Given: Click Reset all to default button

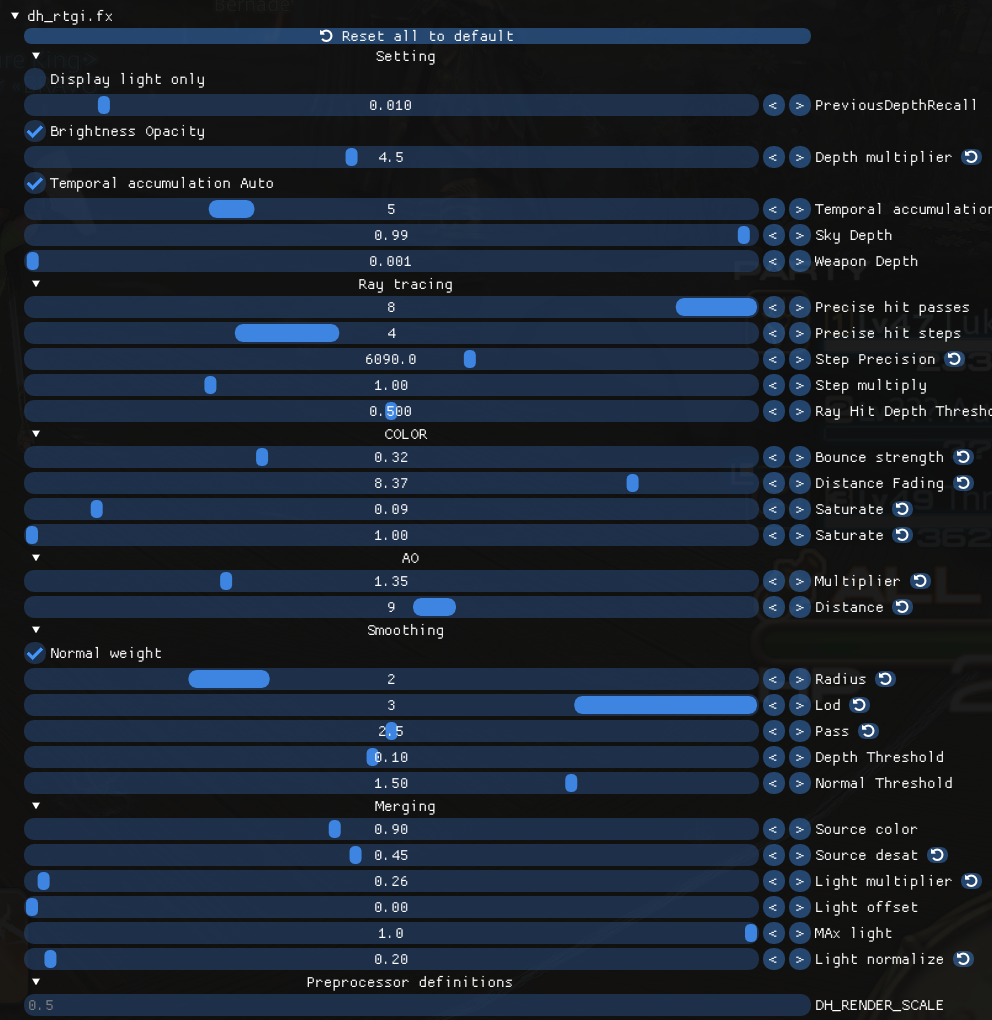Looking at the screenshot, I should point(417,36).
